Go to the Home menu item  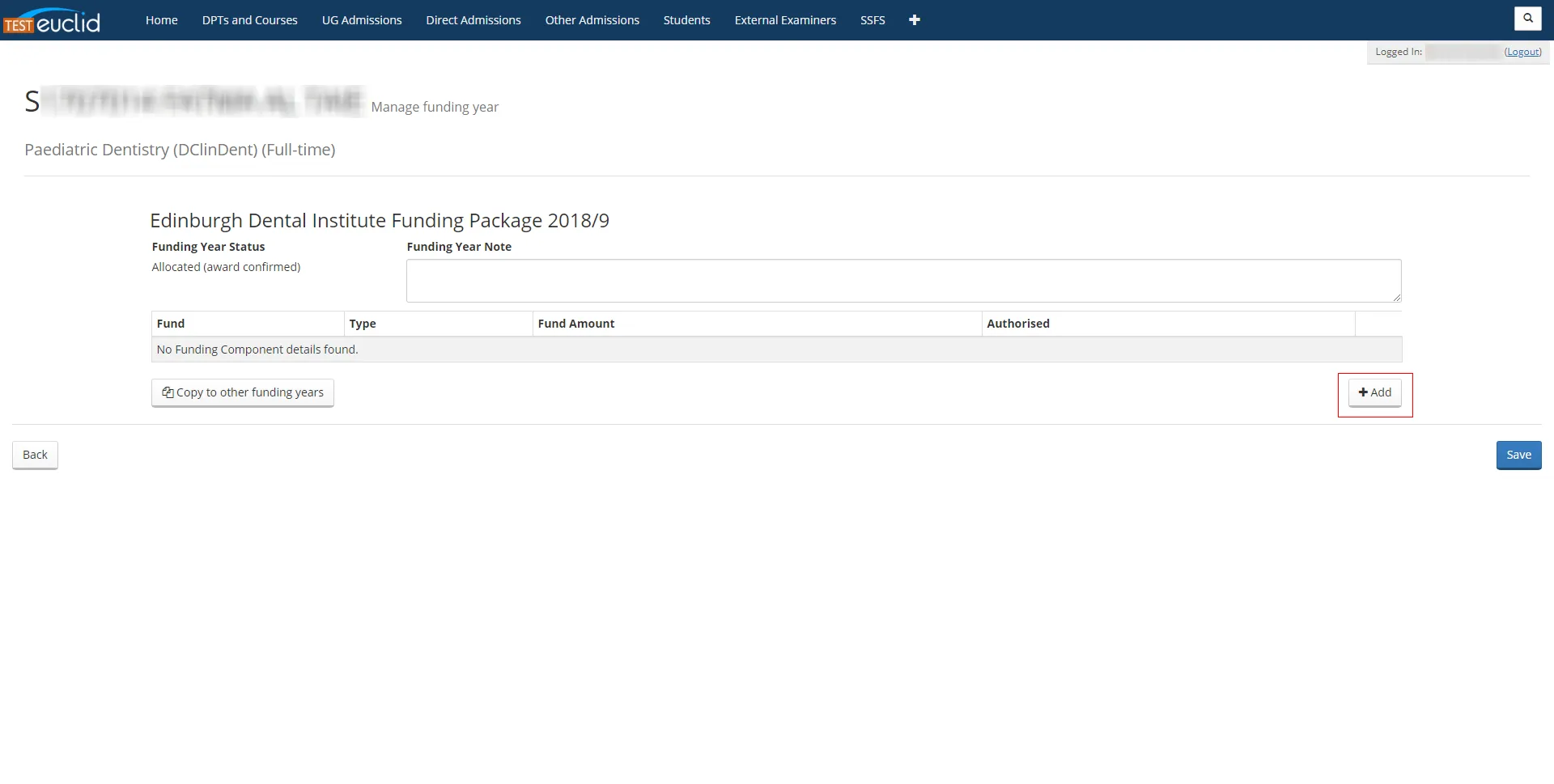click(161, 20)
